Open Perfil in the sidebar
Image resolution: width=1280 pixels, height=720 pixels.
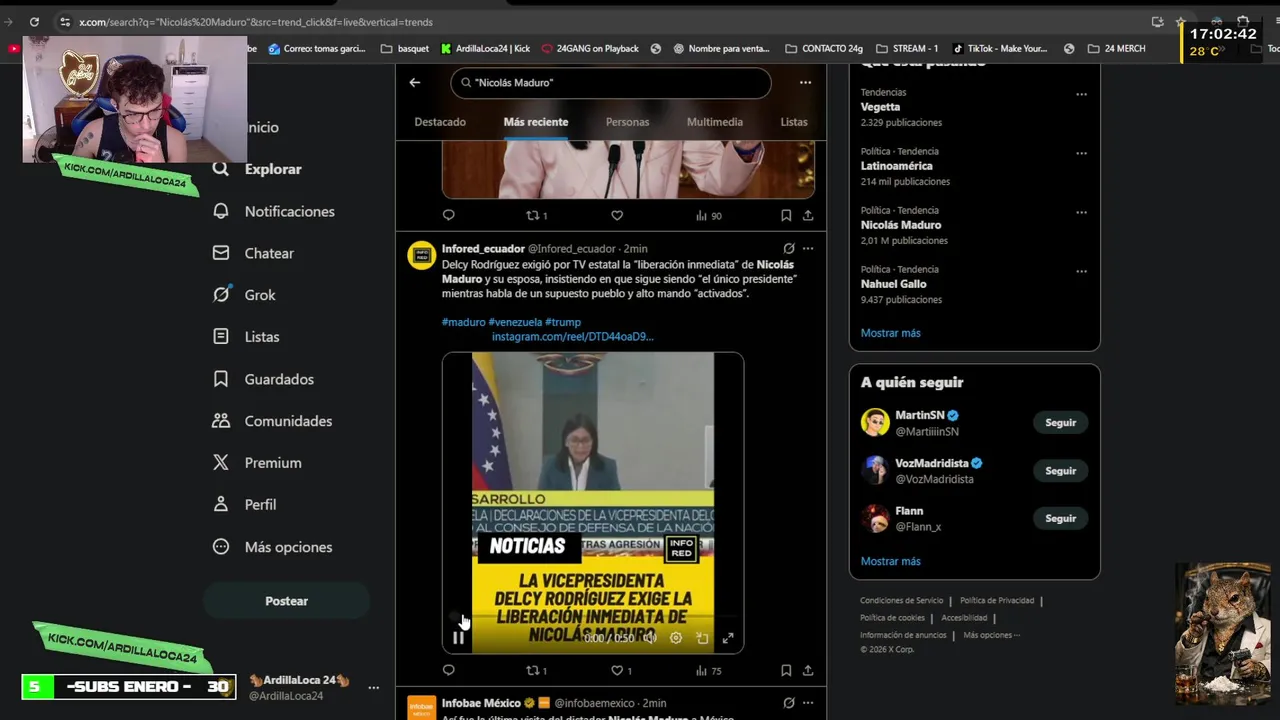point(244,505)
